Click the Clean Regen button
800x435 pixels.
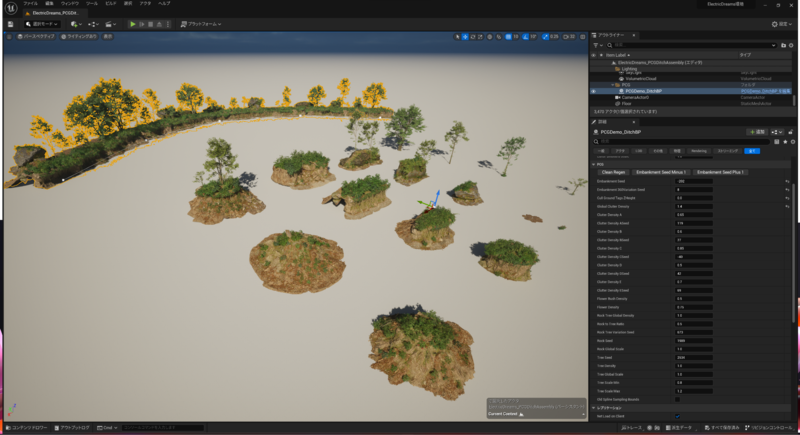[x=613, y=172]
